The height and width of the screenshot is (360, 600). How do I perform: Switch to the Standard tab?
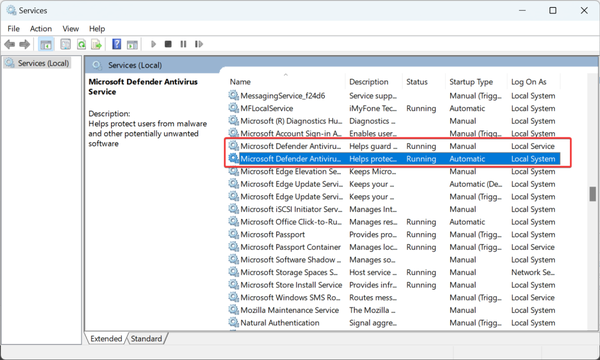coord(146,339)
